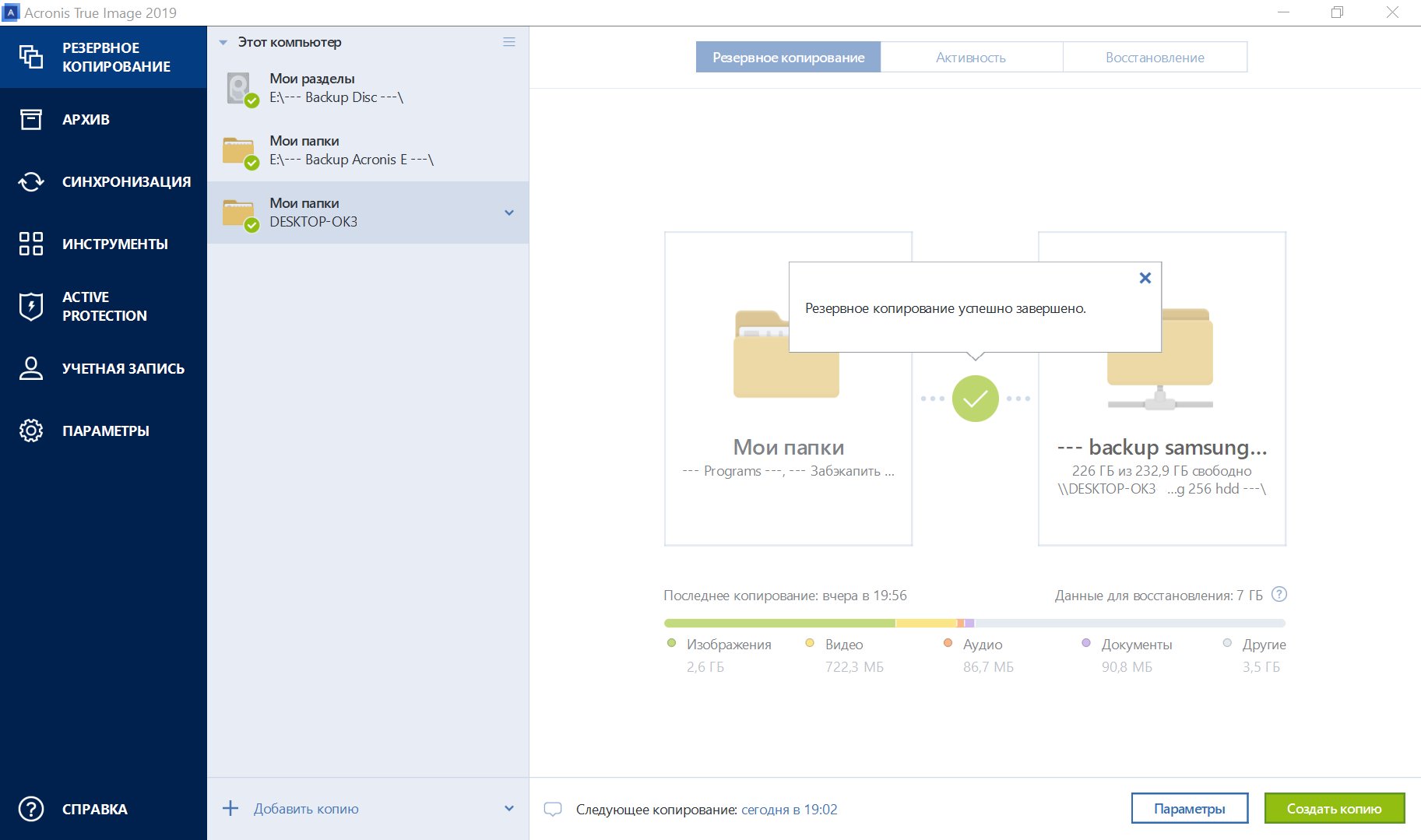Click the Acronis app logo in title bar
Image resolution: width=1421 pixels, height=840 pixels.
[x=11, y=12]
